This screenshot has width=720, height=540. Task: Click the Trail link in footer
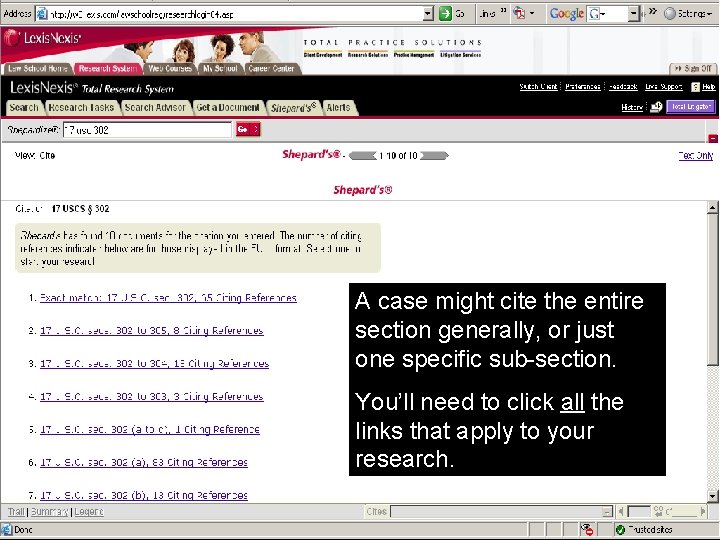16,512
